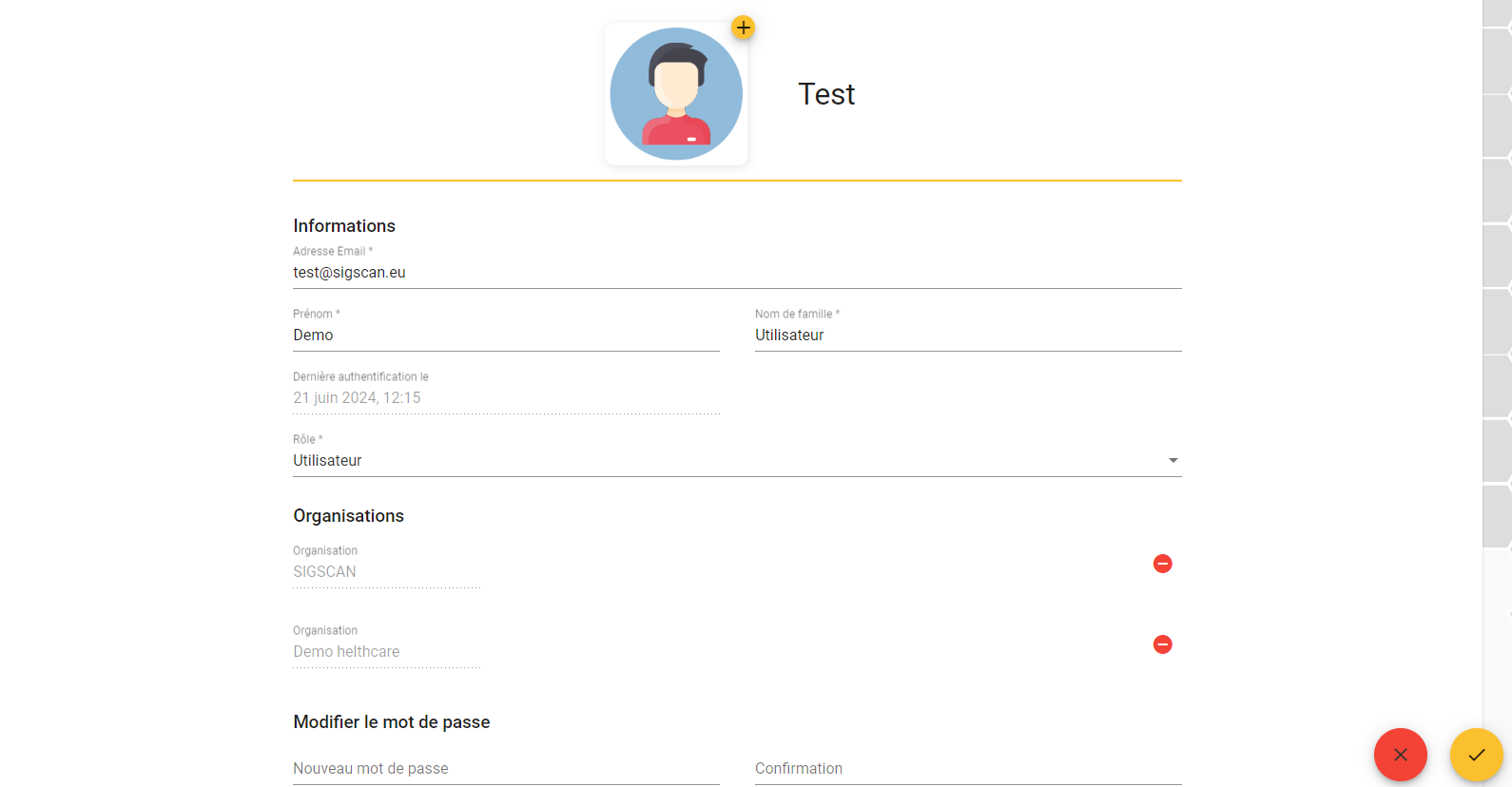The image size is (1512, 787).
Task: Expand the Rôle dropdown arrow
Action: coord(1173,460)
